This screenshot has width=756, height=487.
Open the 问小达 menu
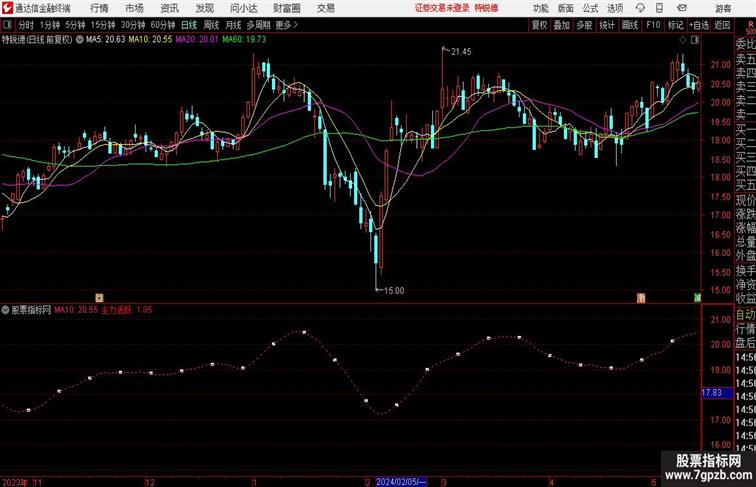point(243,8)
